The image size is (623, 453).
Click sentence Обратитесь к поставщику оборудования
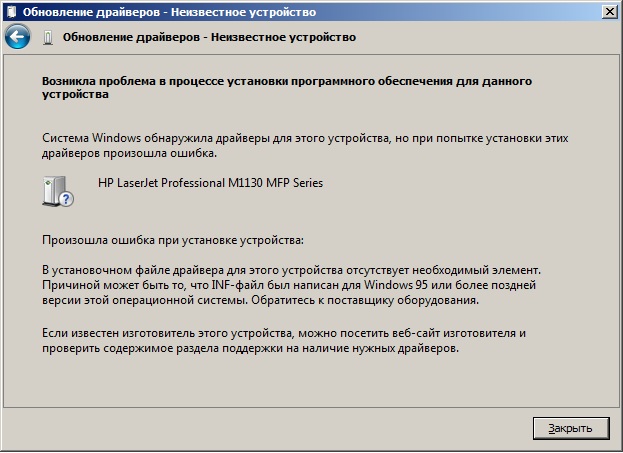point(365,300)
